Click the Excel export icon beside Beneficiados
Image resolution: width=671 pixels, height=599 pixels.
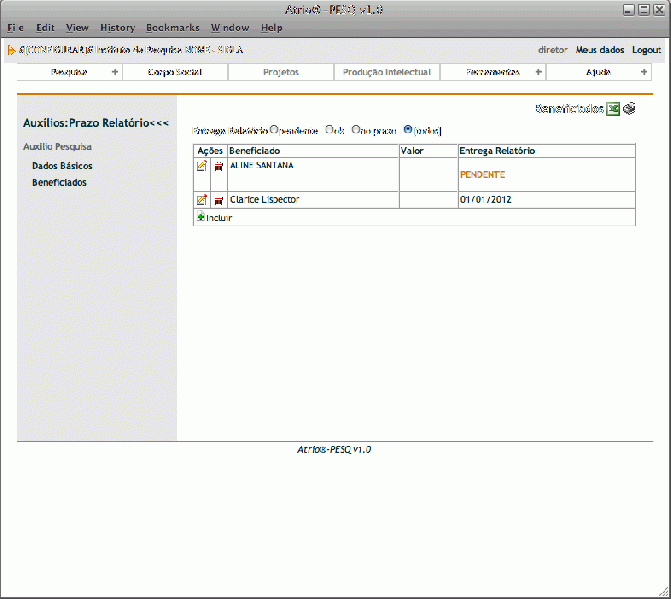613,109
